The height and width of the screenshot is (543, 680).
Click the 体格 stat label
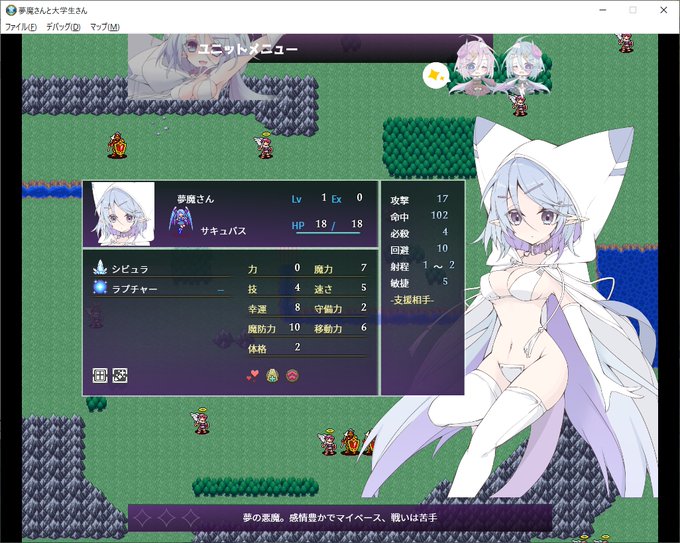(x=258, y=349)
